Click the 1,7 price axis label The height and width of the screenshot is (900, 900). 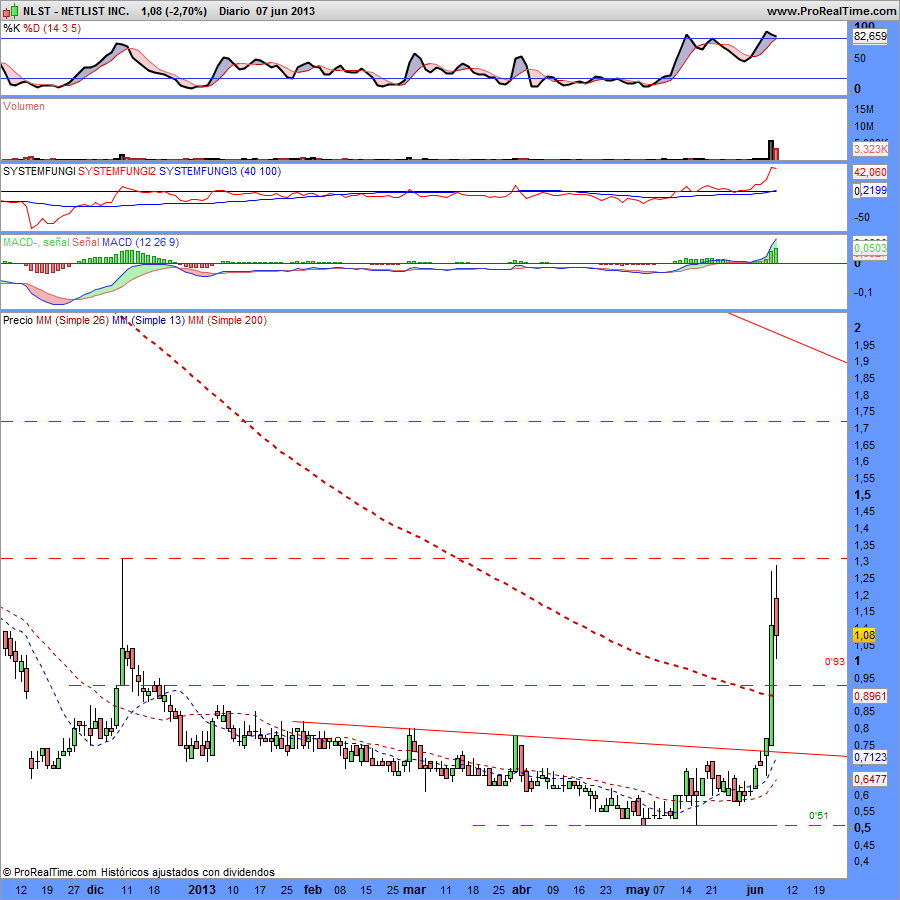(x=861, y=428)
